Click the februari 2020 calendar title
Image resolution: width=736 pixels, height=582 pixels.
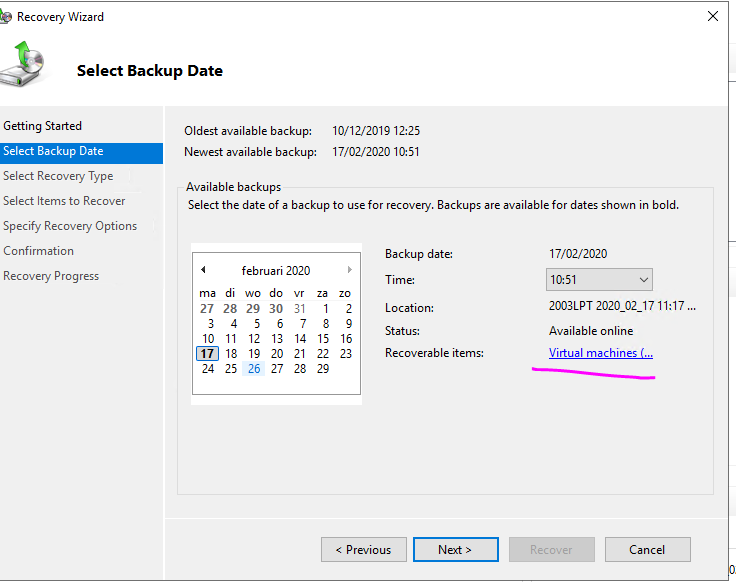tap(276, 271)
